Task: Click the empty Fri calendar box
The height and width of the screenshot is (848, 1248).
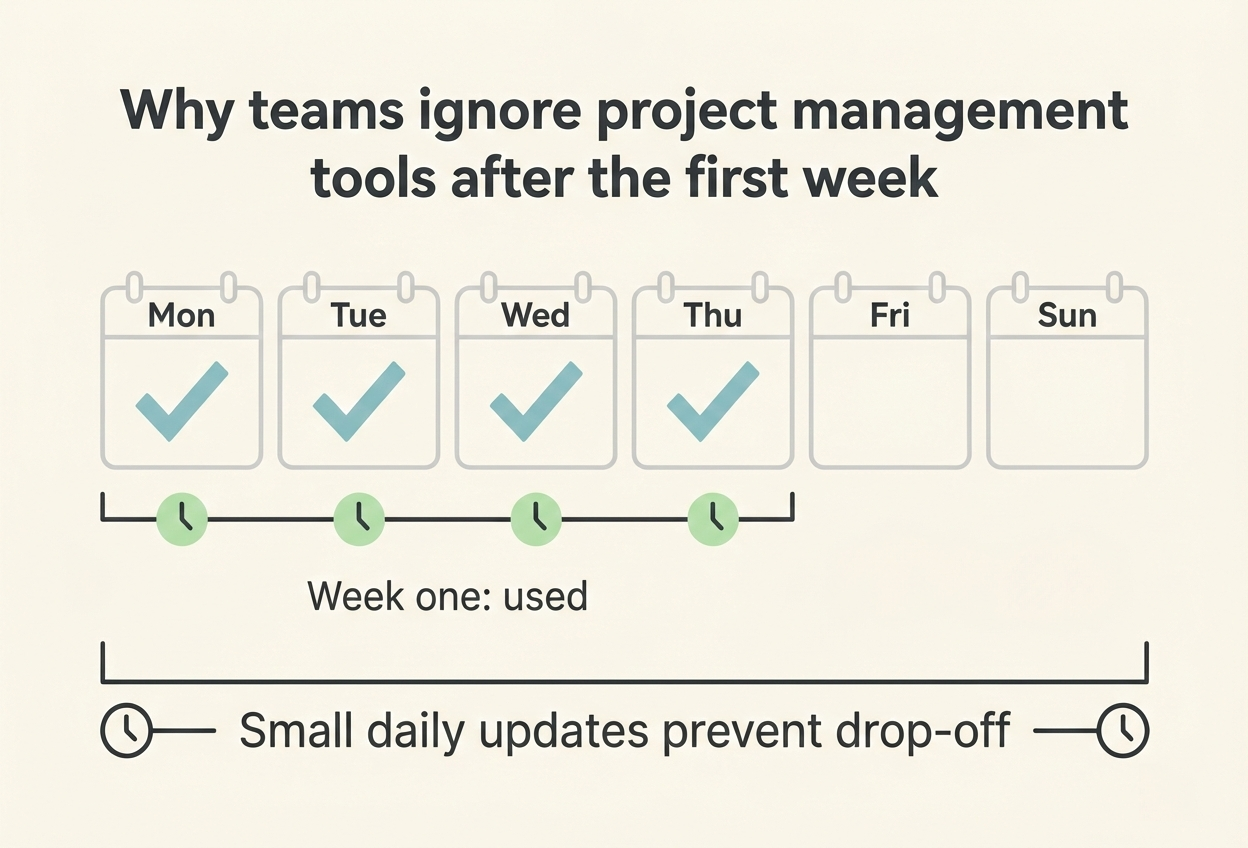Action: point(889,402)
